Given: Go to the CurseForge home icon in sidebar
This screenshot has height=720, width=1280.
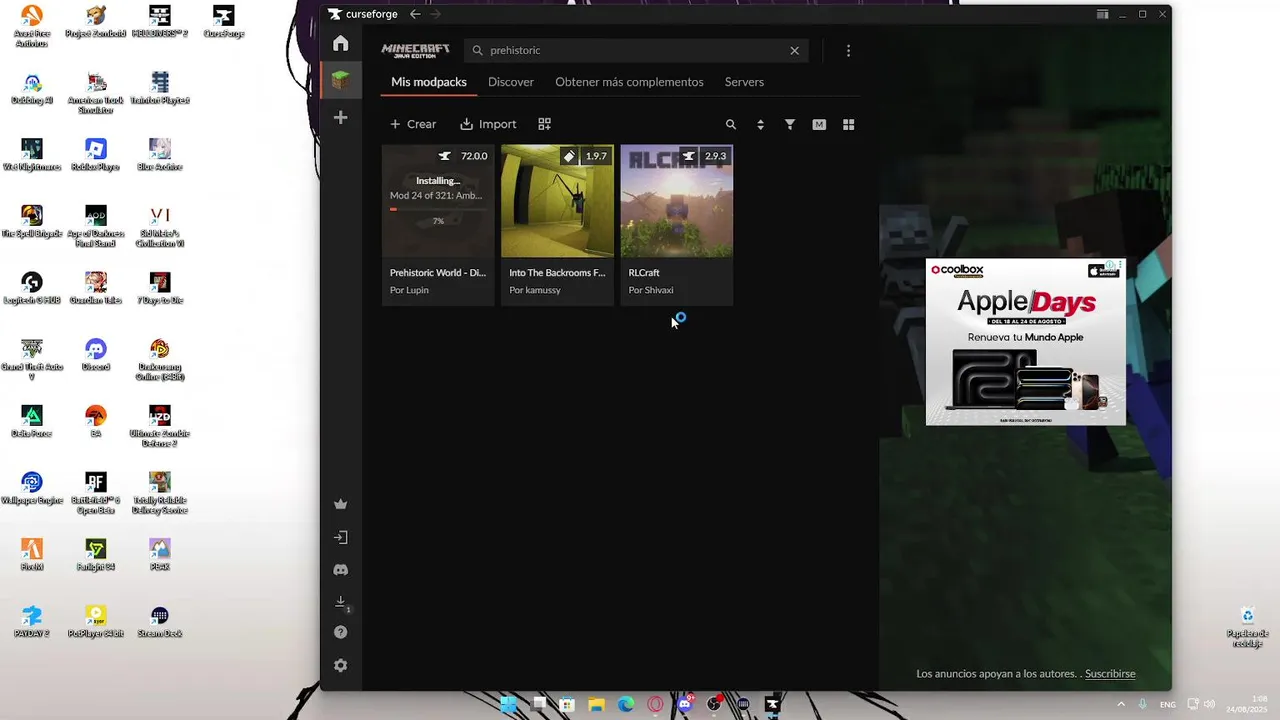Looking at the screenshot, I should click(341, 43).
